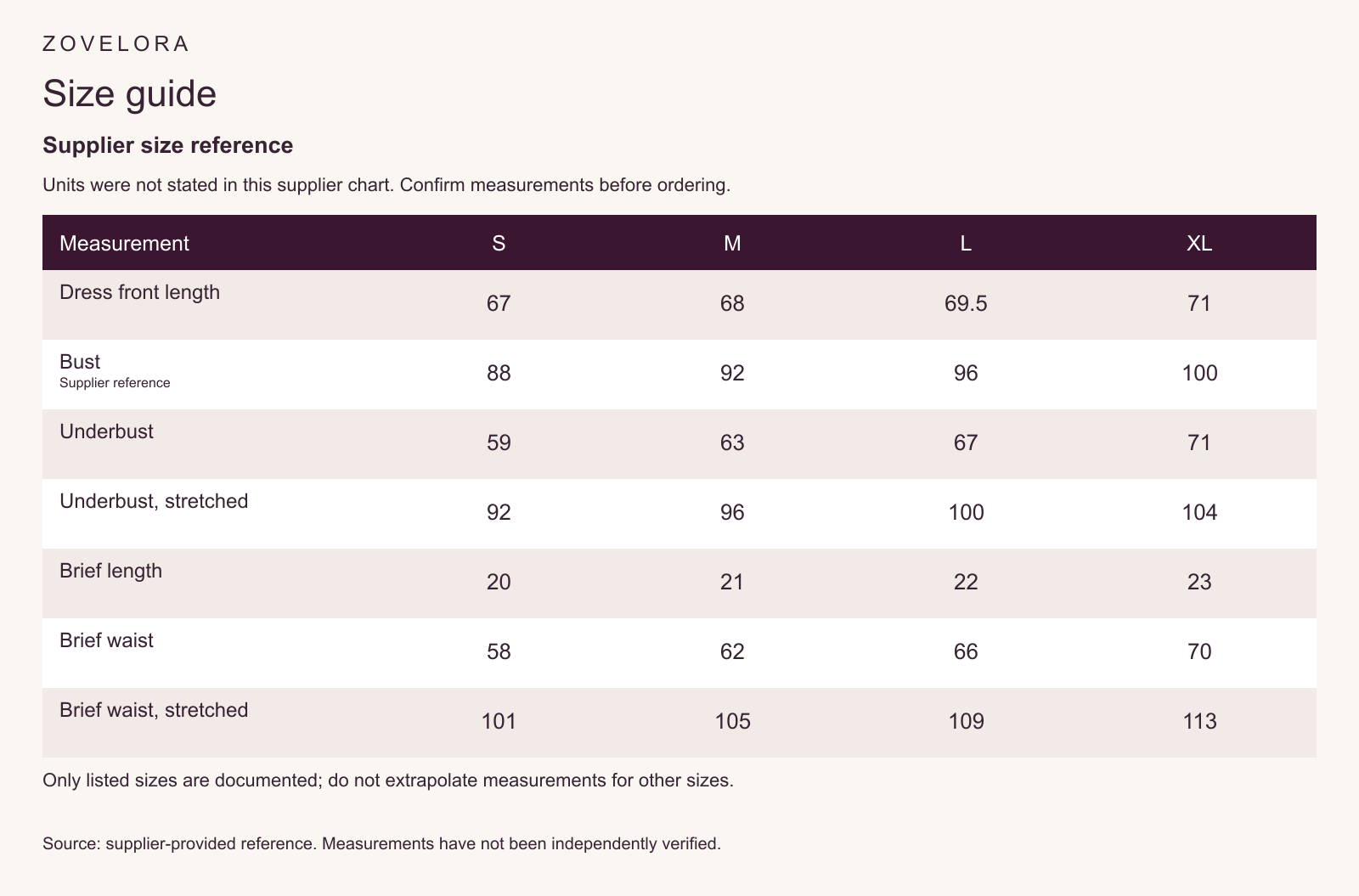This screenshot has width=1359, height=896.
Task: Click the XL bust value 100
Action: click(1199, 373)
